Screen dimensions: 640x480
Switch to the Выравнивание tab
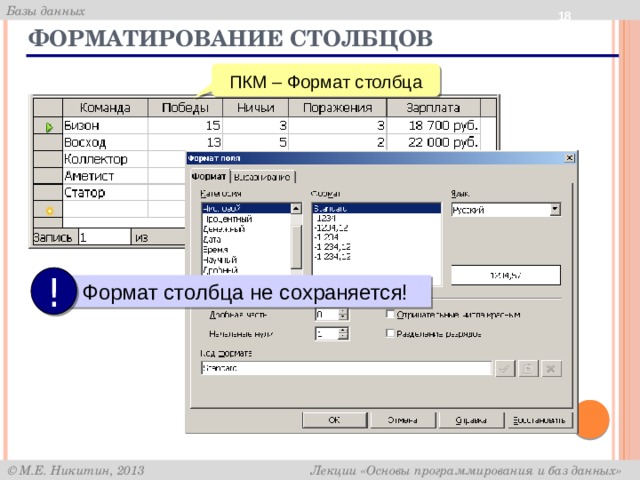[262, 177]
